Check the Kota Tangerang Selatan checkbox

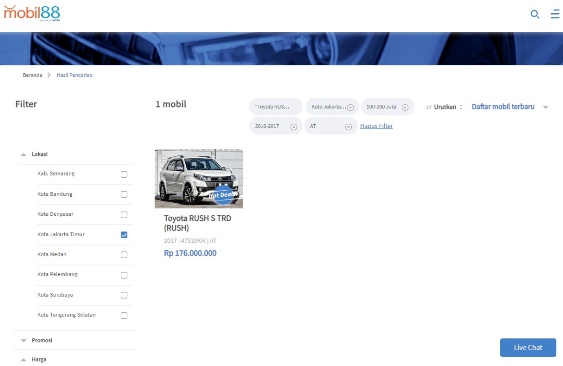[124, 315]
